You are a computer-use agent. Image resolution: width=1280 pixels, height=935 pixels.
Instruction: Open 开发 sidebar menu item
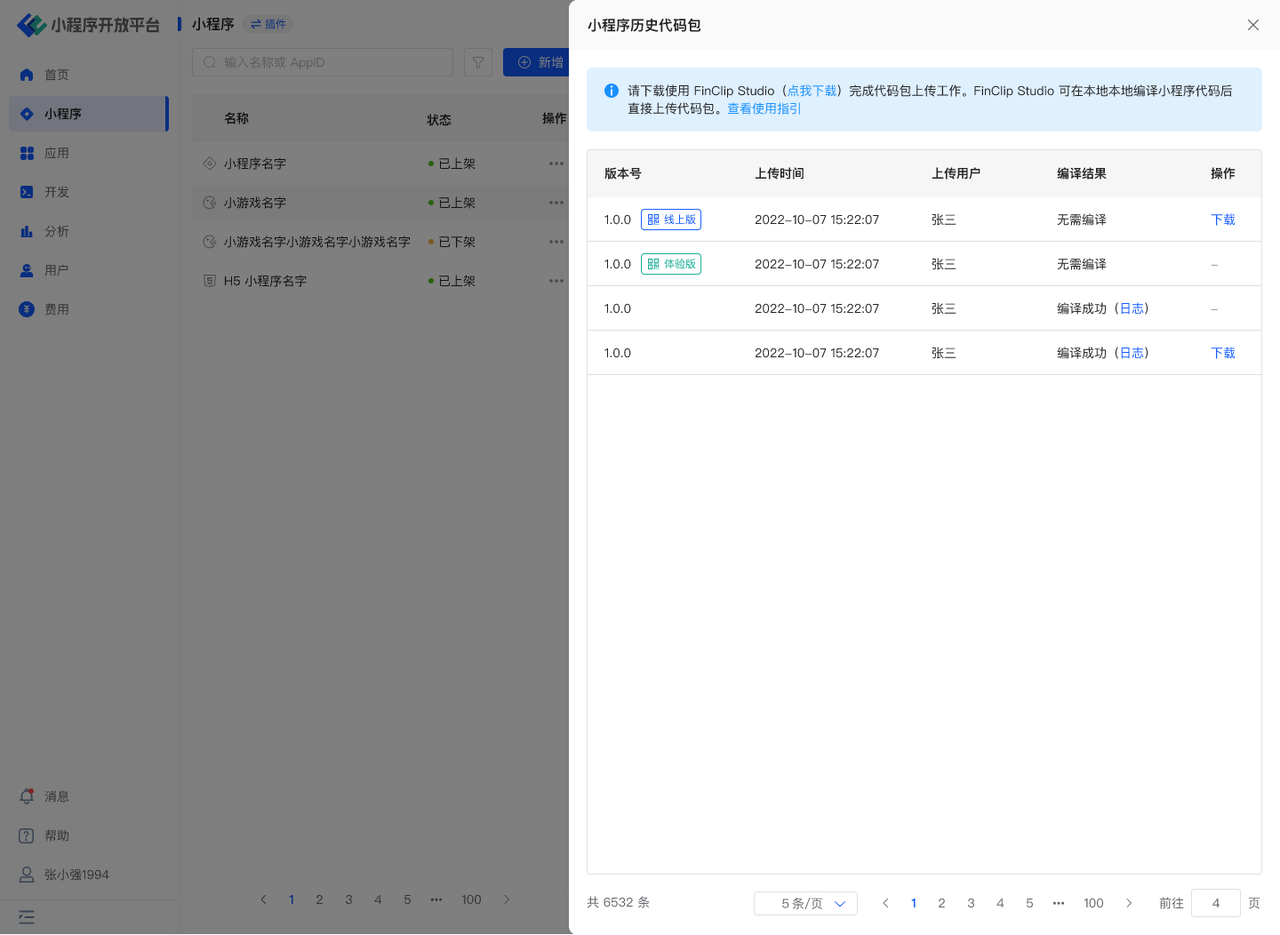pyautogui.click(x=57, y=192)
